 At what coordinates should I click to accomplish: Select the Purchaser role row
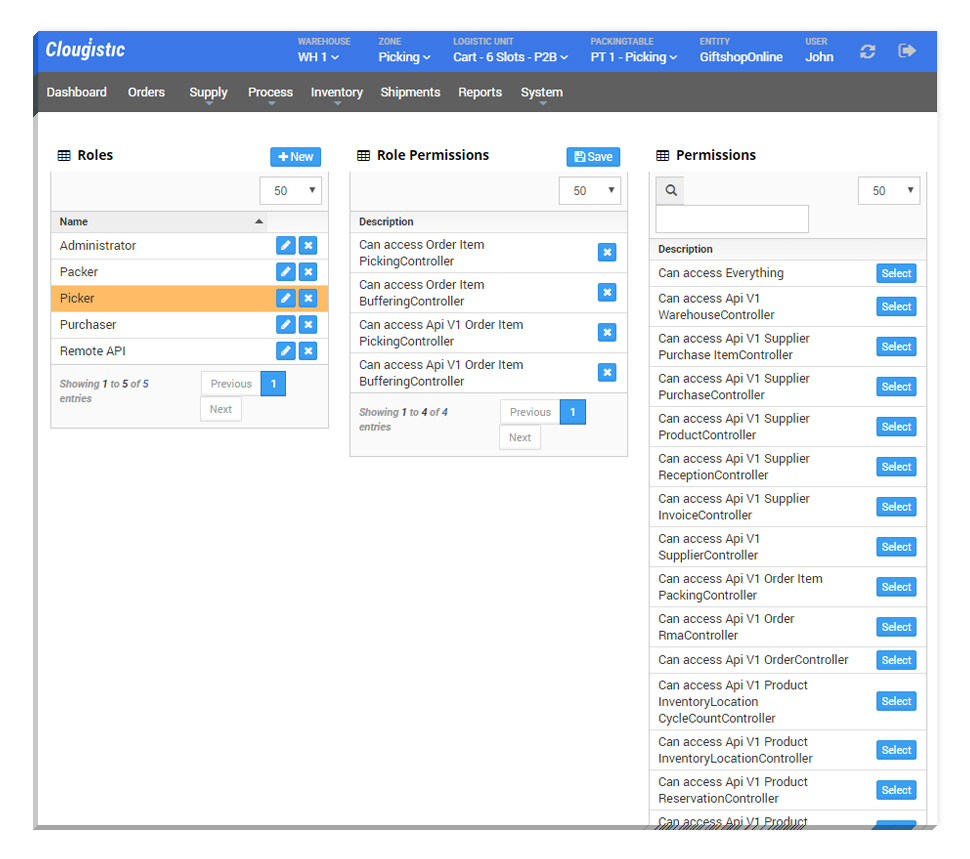pyautogui.click(x=189, y=325)
